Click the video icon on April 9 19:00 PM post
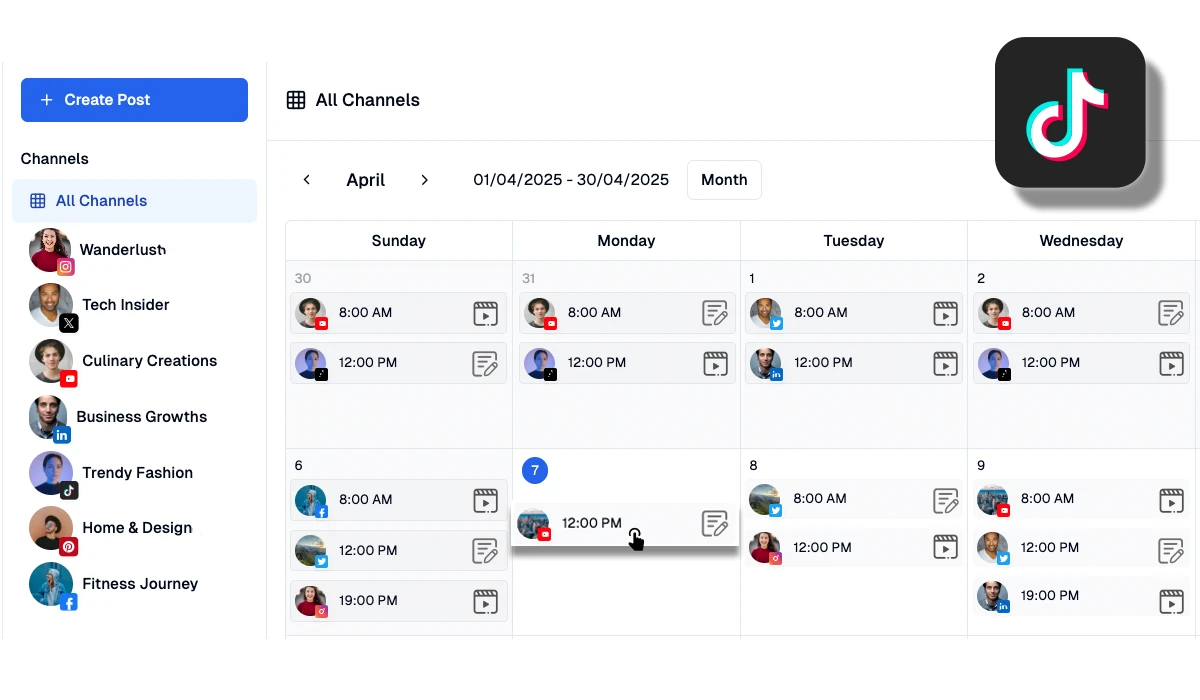 click(1171, 601)
